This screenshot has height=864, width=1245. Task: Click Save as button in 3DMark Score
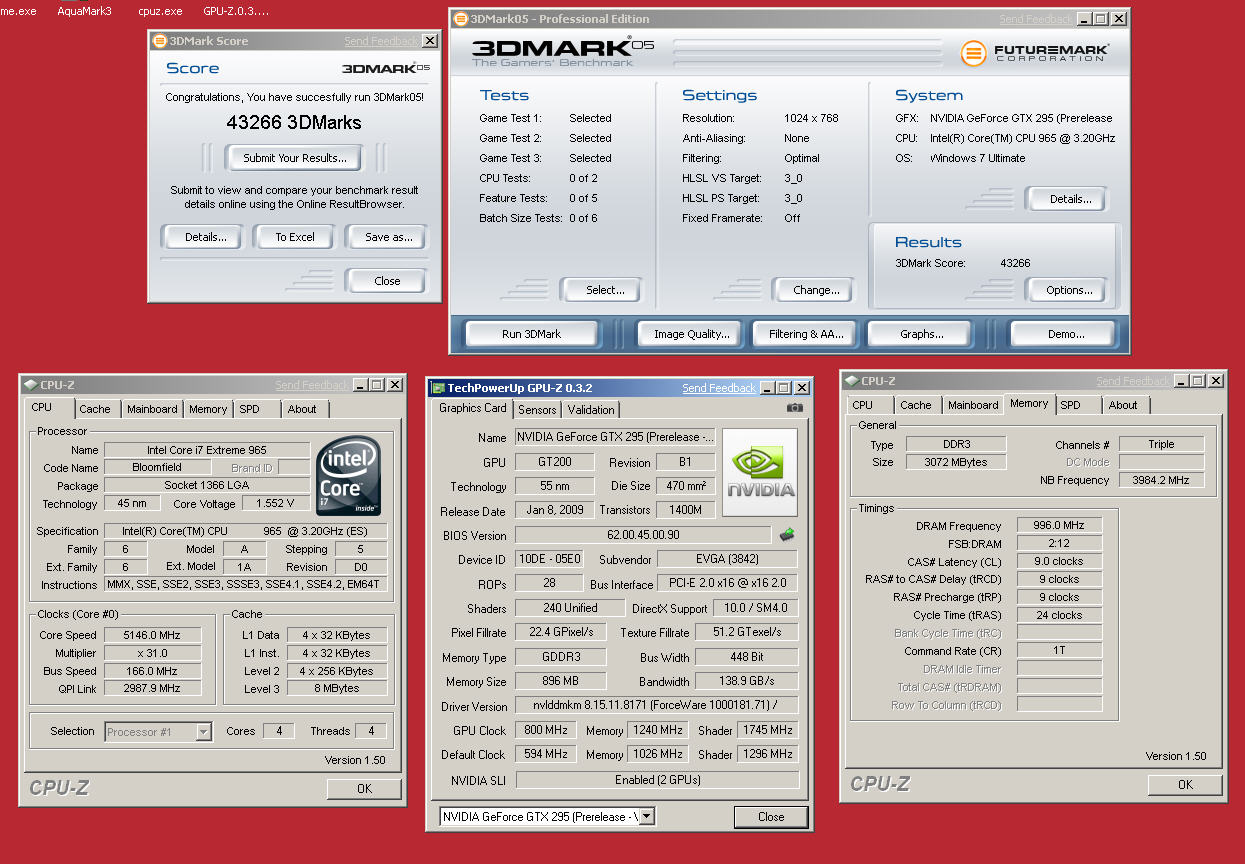point(388,237)
